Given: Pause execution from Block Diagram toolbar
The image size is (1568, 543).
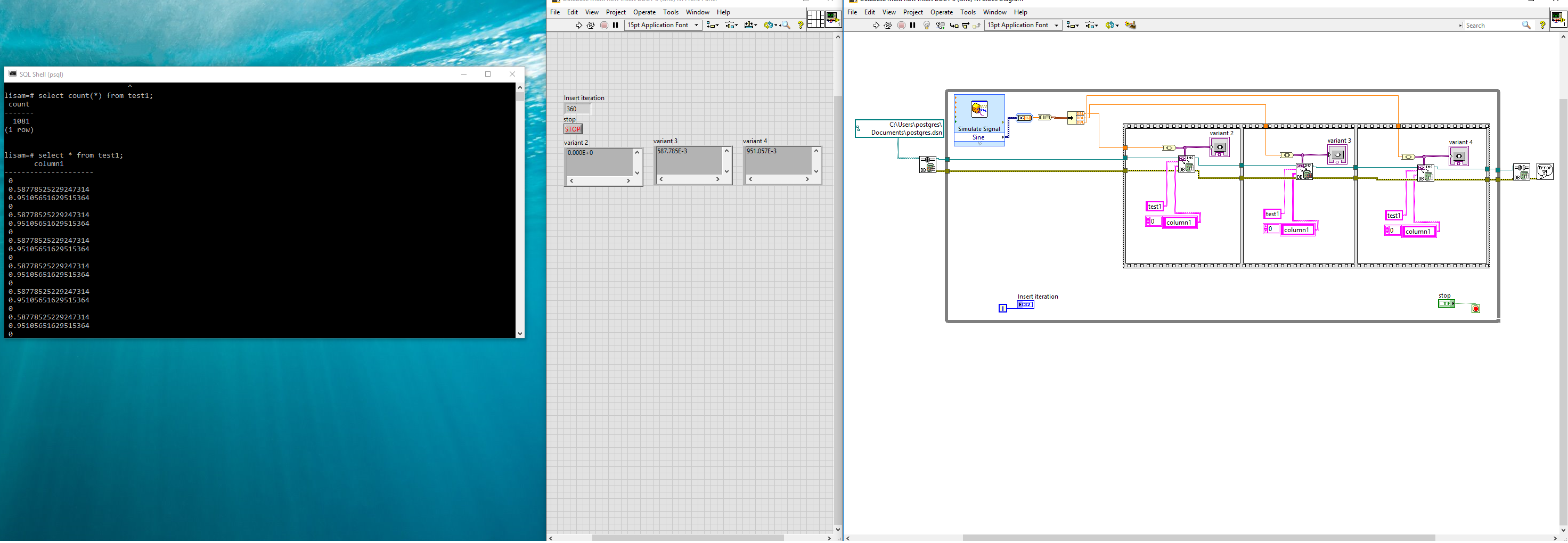Looking at the screenshot, I should coord(912,25).
